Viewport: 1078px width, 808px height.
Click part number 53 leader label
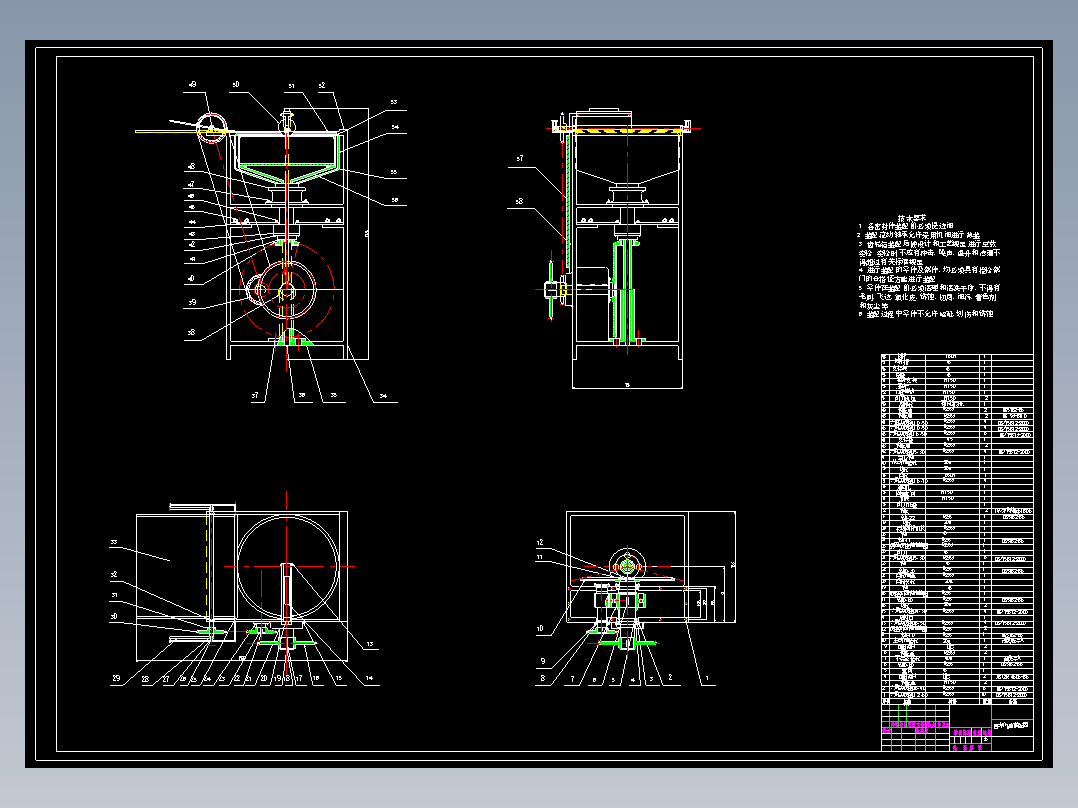pos(394,102)
